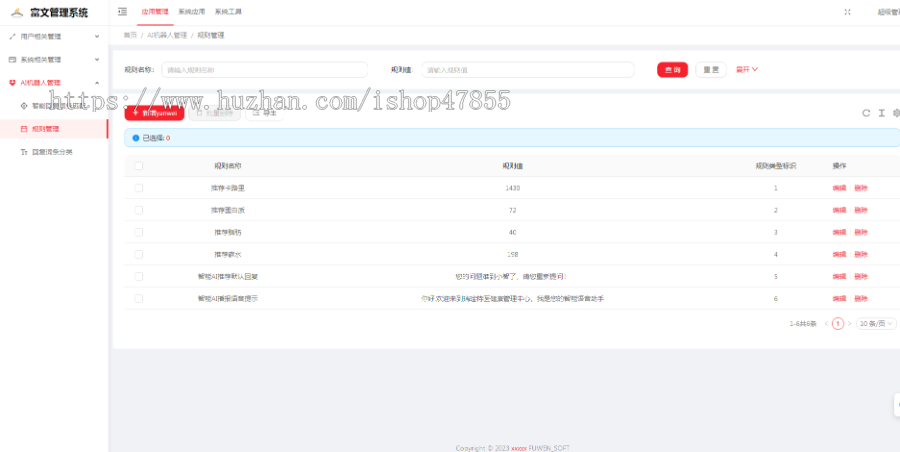
Task: Delete the row with type identifier 2
Action: [x=861, y=210]
